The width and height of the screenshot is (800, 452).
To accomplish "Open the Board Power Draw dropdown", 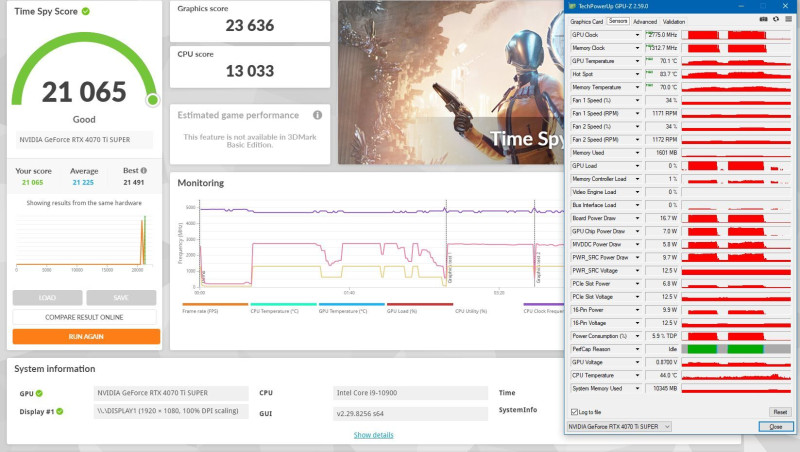I will coord(637,218).
